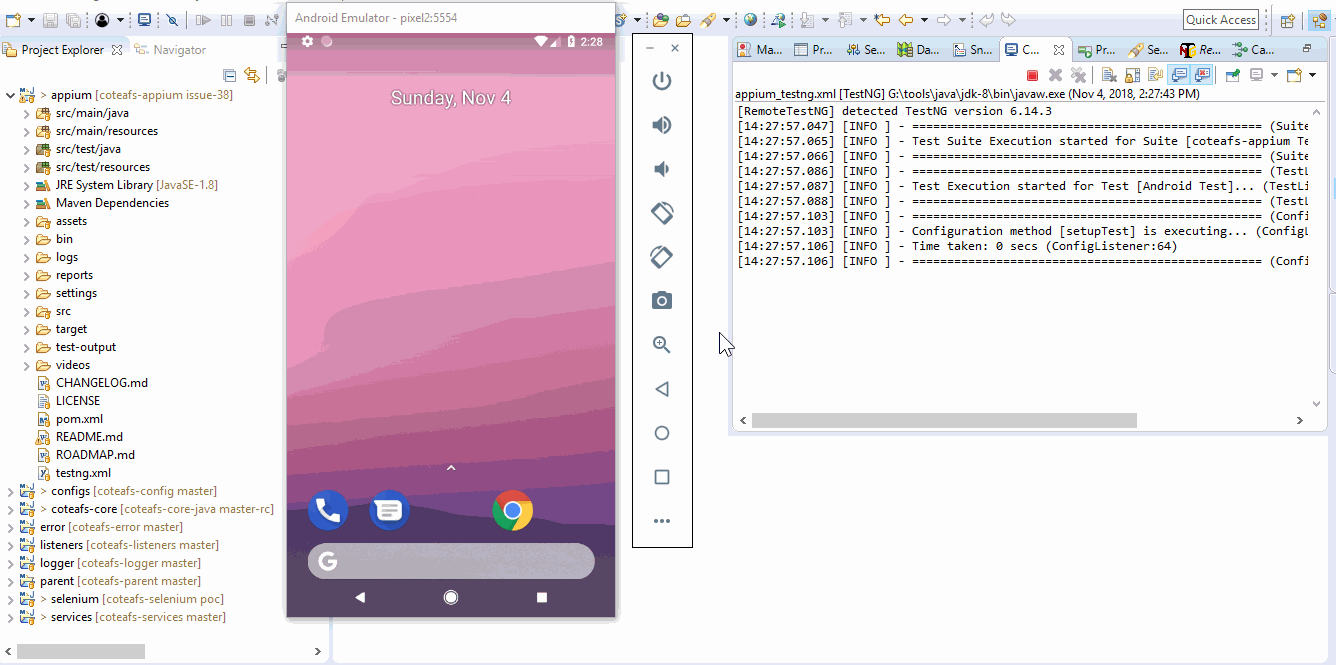The image size is (1336, 665).
Task: Click emulator sidebar Overview square
Action: click(661, 477)
